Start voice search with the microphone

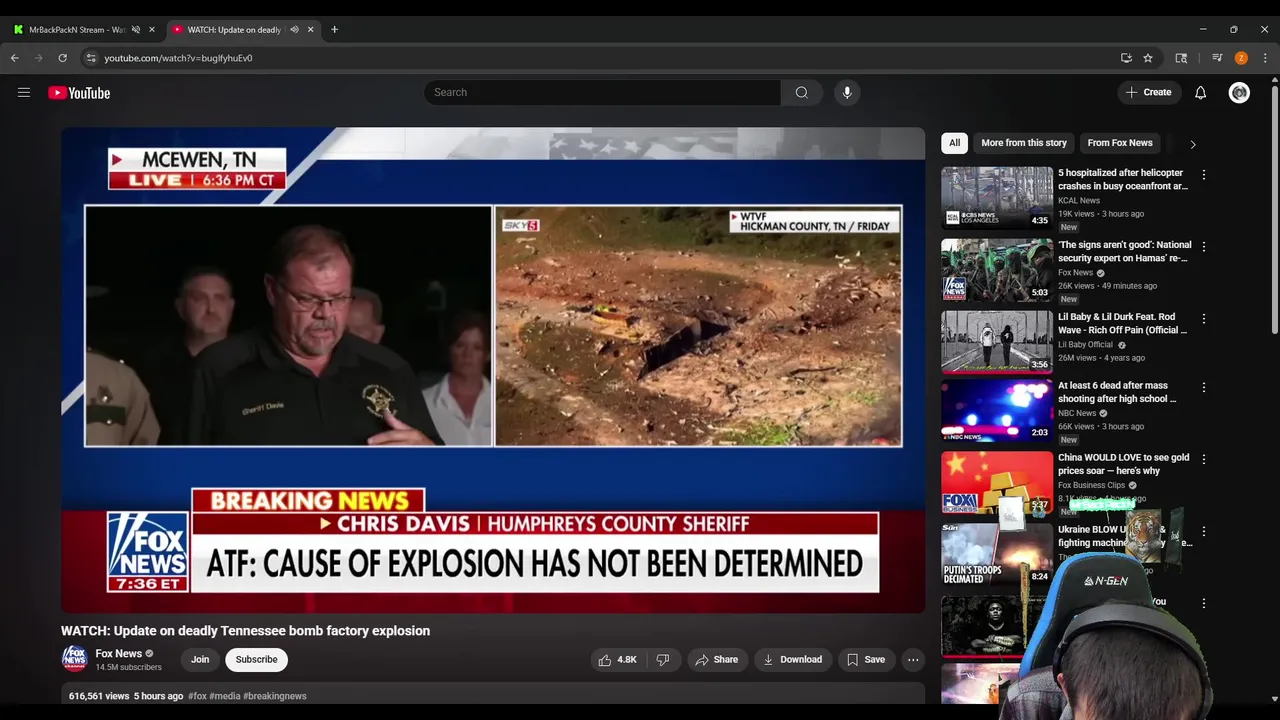tap(847, 92)
